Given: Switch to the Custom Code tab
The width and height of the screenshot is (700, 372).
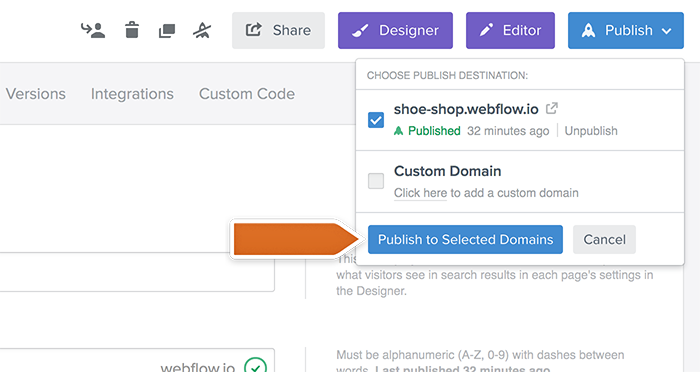Looking at the screenshot, I should click(247, 94).
